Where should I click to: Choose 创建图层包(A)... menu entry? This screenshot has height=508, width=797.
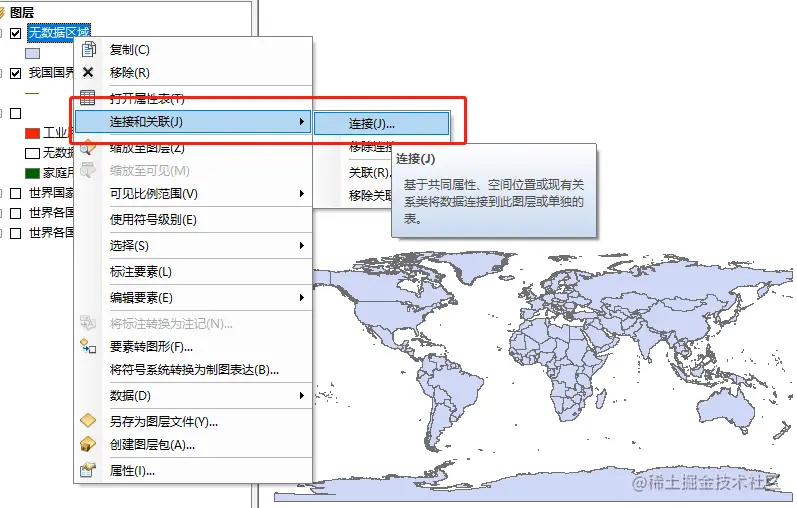(193, 445)
